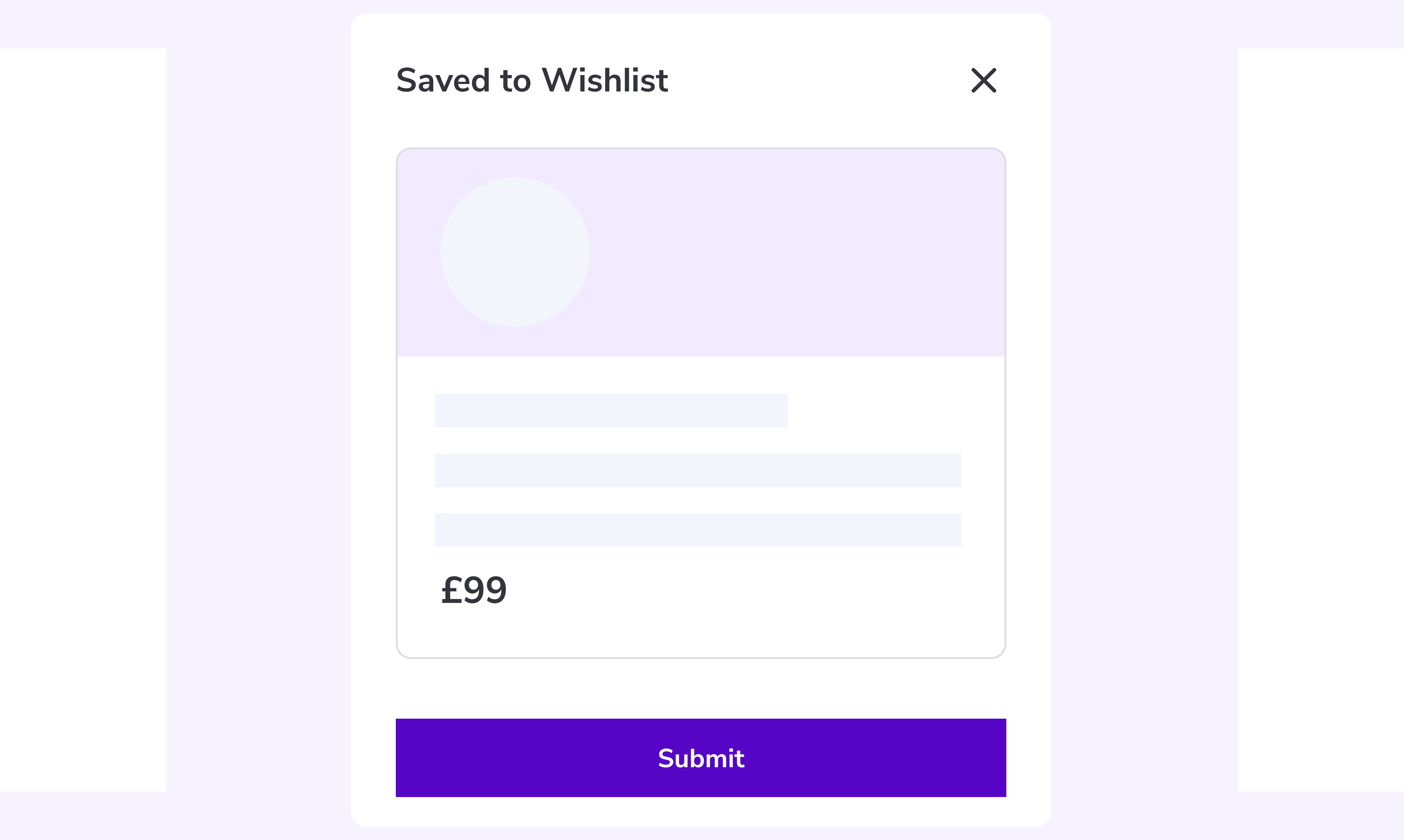Open the wishlist product card via its price

click(474, 590)
